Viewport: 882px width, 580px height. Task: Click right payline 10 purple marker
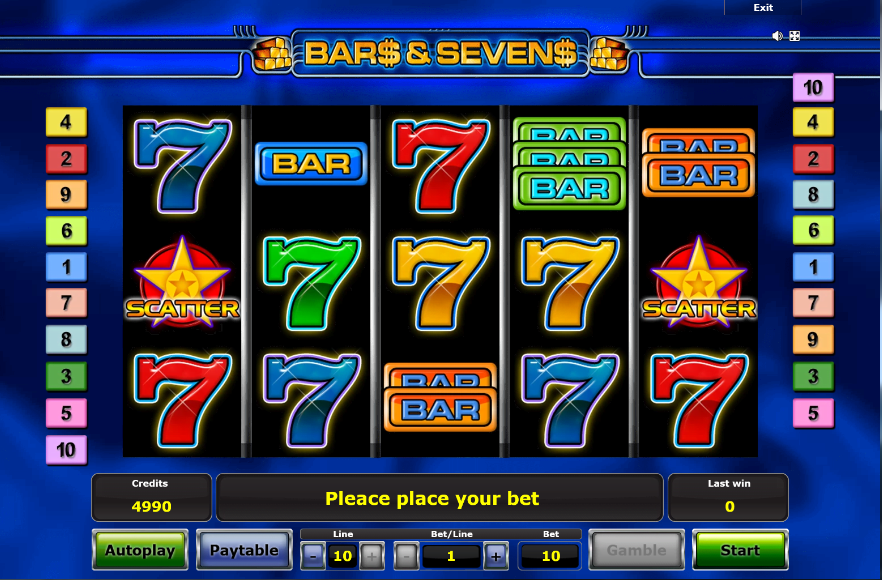[813, 87]
